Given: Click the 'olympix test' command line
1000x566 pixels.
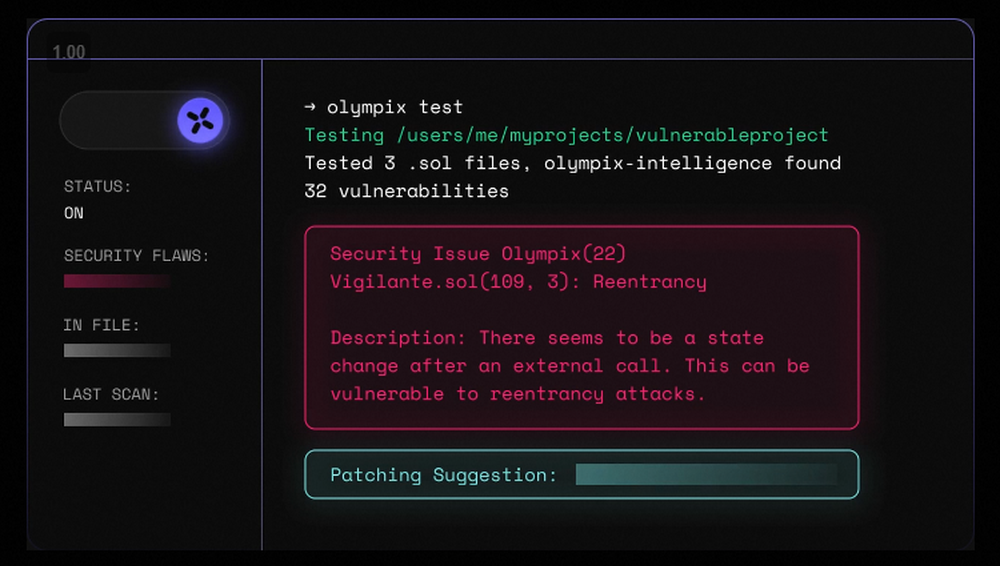Looking at the screenshot, I should (383, 107).
